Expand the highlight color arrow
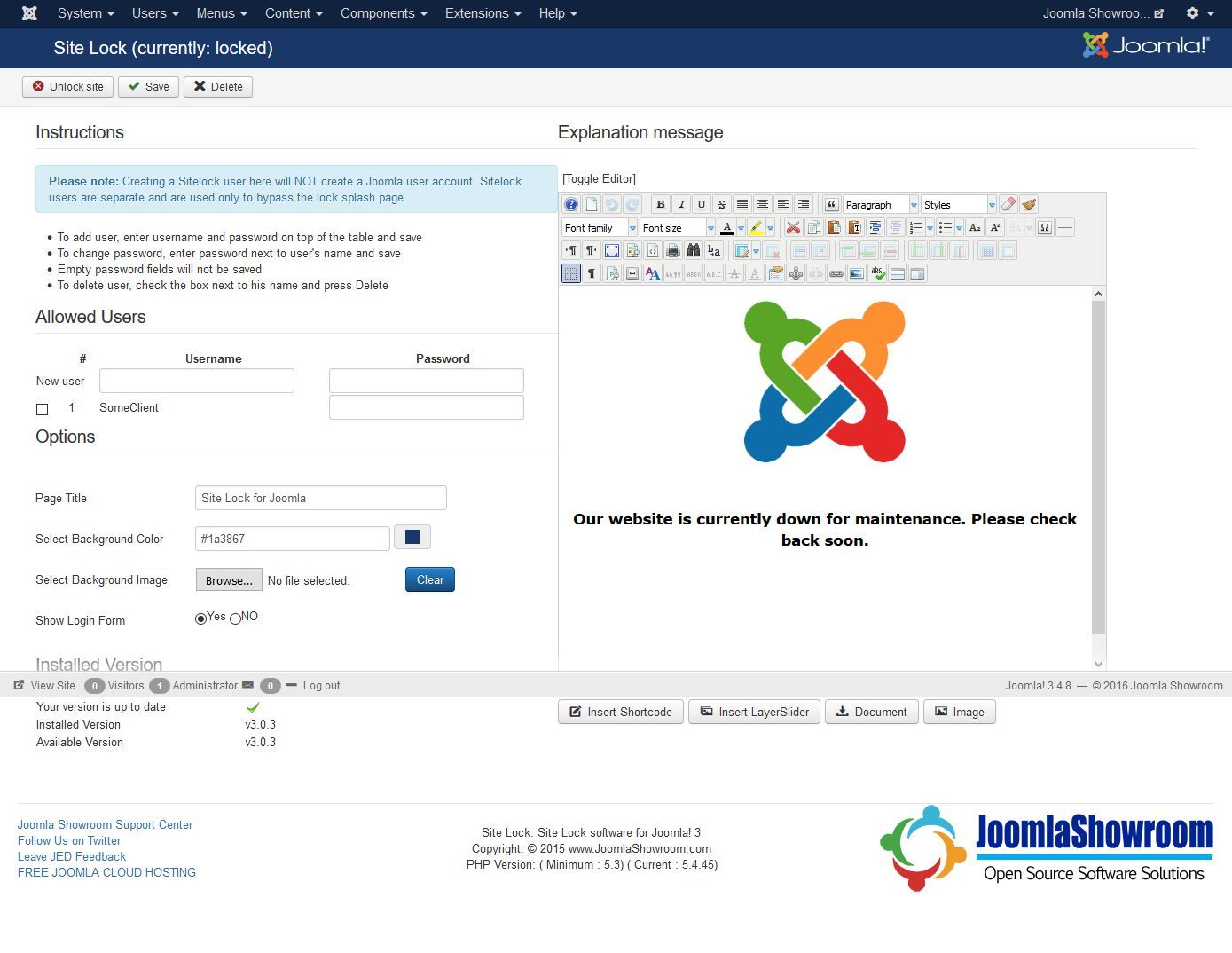This screenshot has height=953, width=1232. point(770,228)
